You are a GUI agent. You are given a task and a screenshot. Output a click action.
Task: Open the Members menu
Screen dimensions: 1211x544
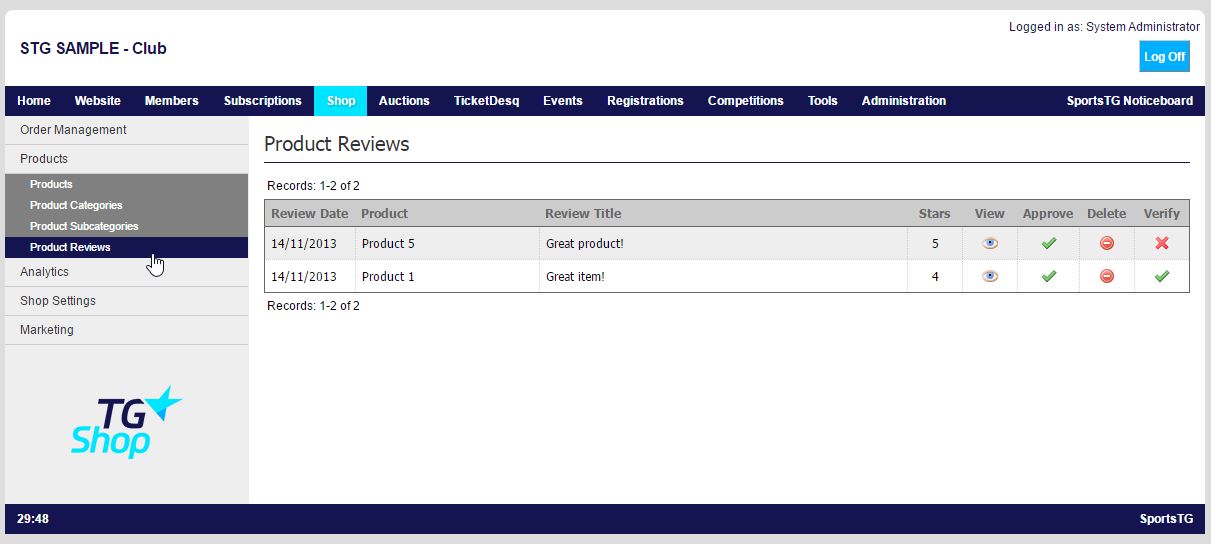pyautogui.click(x=172, y=101)
